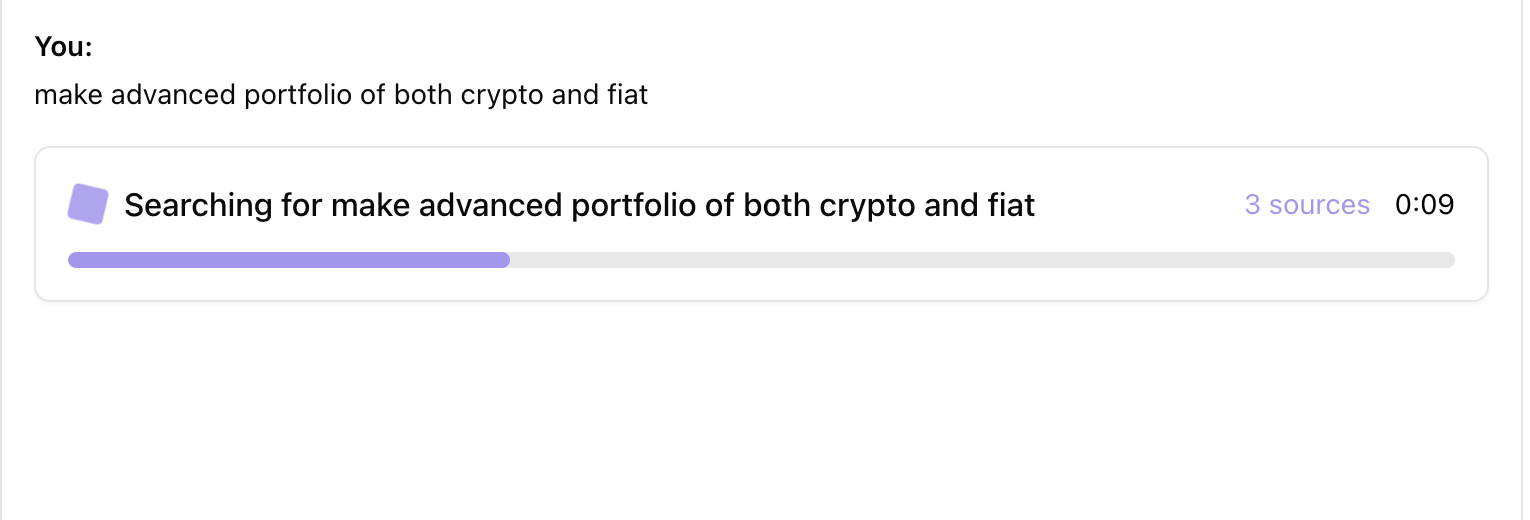The height and width of the screenshot is (520, 1530).
Task: Open the 3 sources link
Action: pyautogui.click(x=1307, y=205)
